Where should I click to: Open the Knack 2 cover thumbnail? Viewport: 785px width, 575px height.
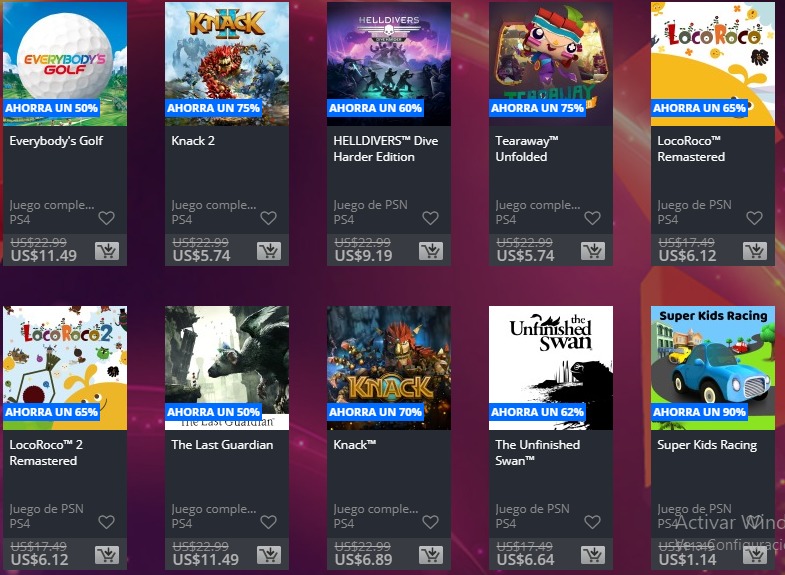pyautogui.click(x=227, y=64)
